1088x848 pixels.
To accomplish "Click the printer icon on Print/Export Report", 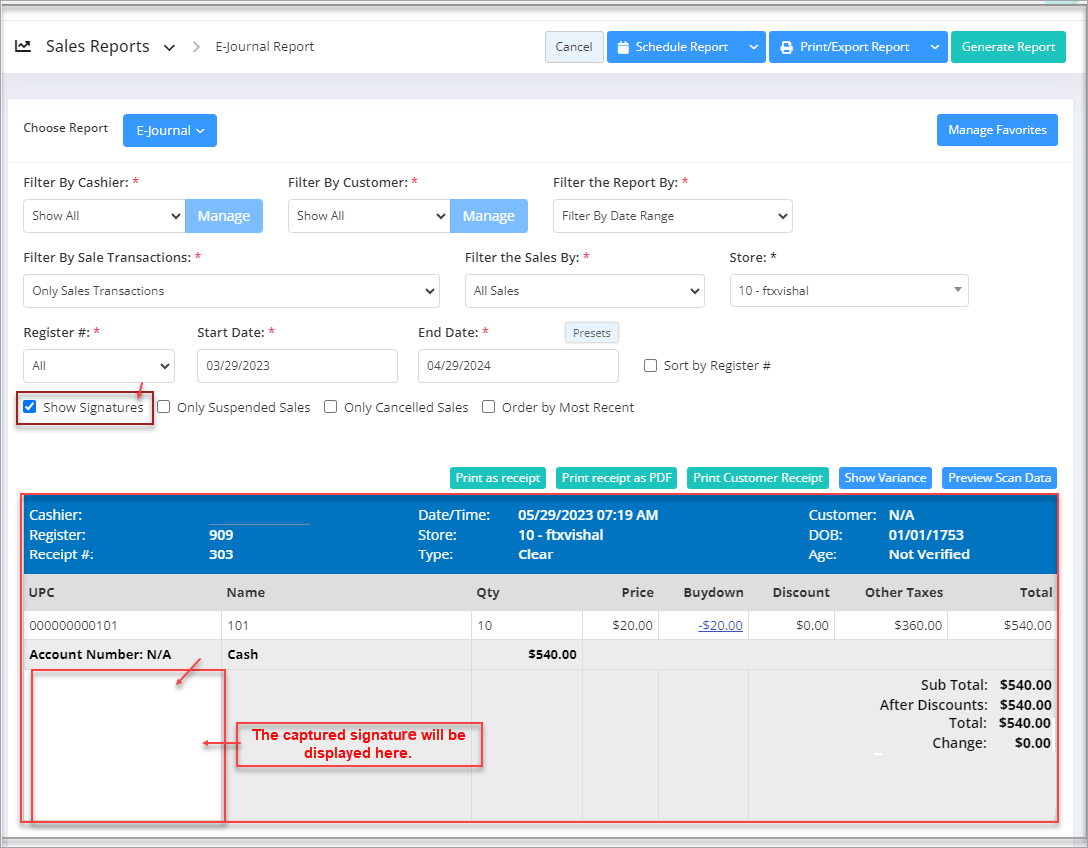I will pyautogui.click(x=786, y=47).
